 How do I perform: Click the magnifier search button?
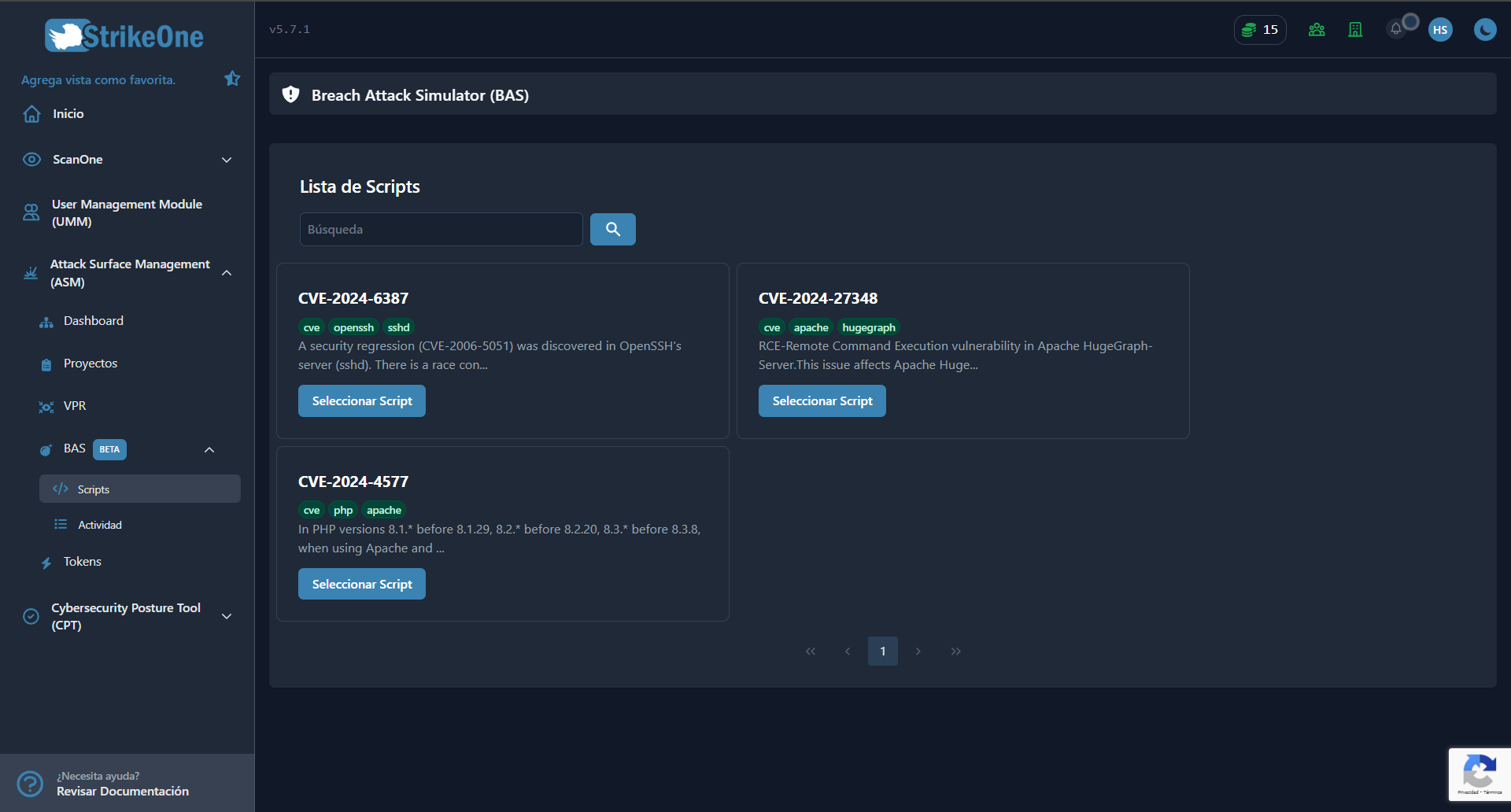612,230
